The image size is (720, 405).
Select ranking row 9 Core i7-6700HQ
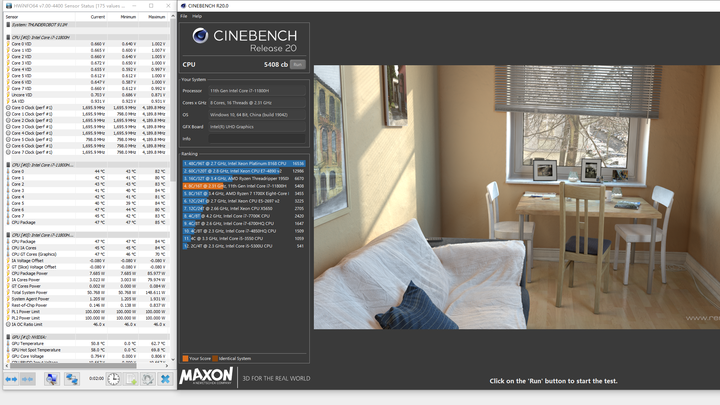click(x=244, y=224)
